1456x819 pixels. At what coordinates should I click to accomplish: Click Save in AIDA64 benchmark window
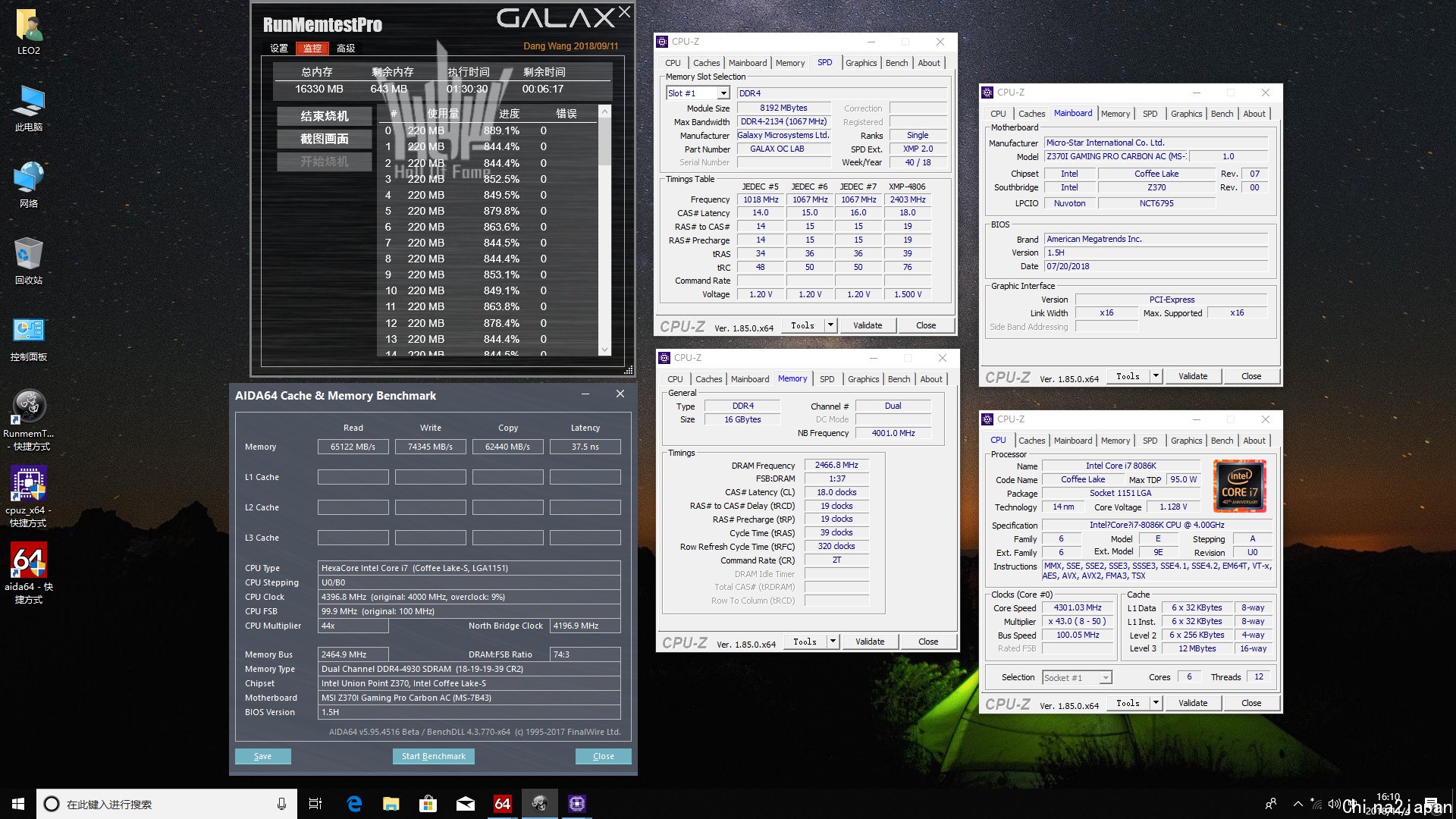(262, 756)
